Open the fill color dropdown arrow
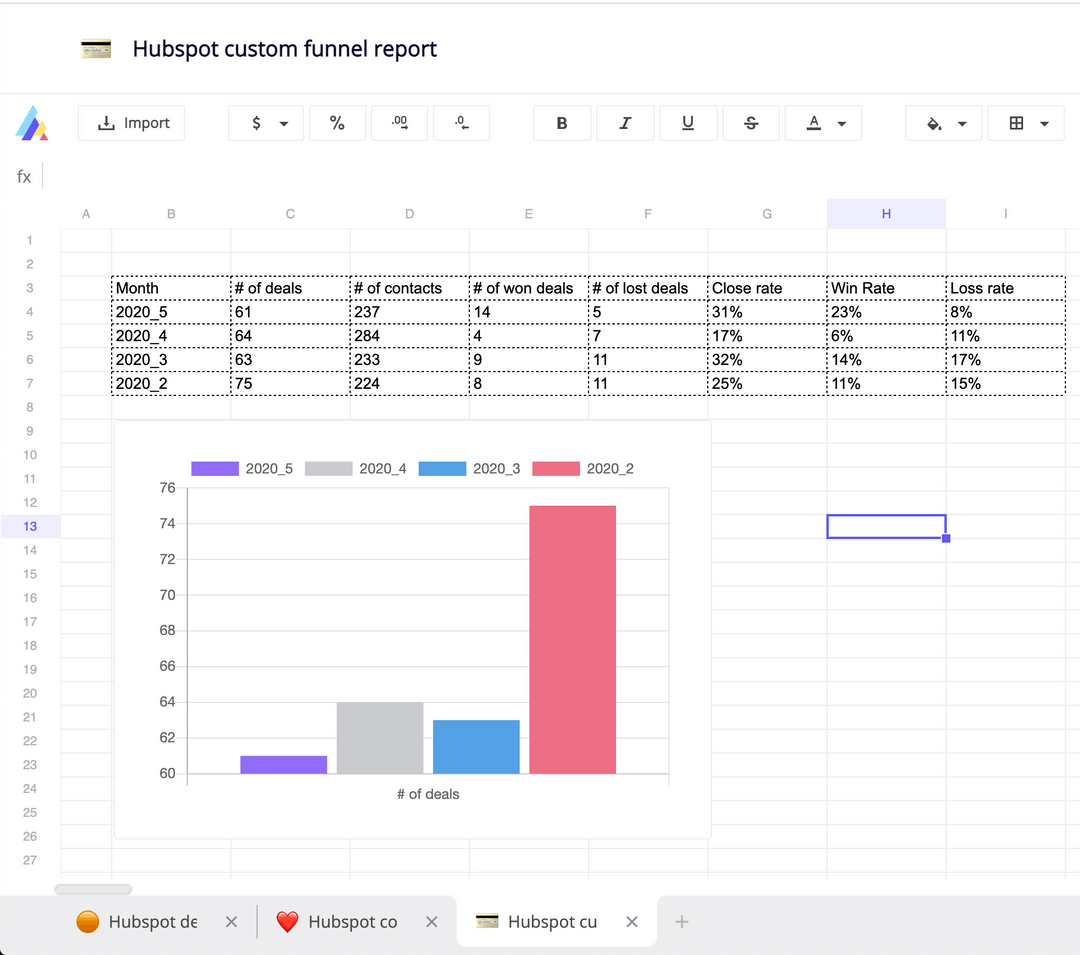Viewport: 1080px width, 955px height. [x=961, y=122]
